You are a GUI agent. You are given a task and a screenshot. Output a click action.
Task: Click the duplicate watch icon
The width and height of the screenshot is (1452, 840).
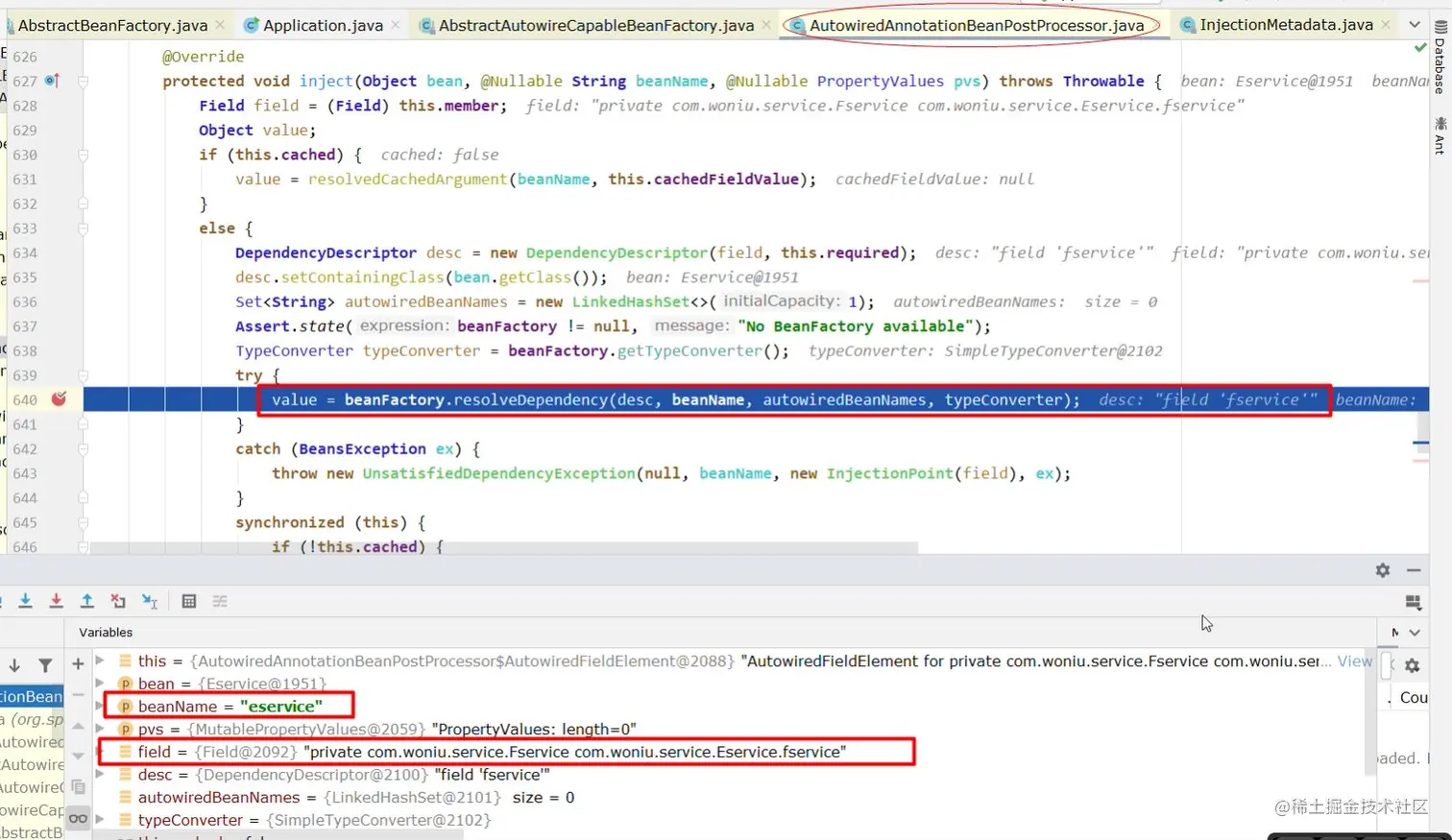[x=78, y=787]
